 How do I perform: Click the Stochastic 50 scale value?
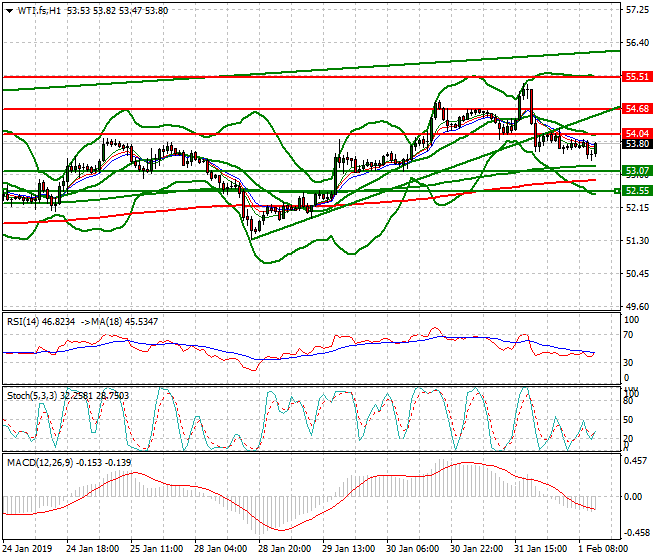[x=628, y=420]
